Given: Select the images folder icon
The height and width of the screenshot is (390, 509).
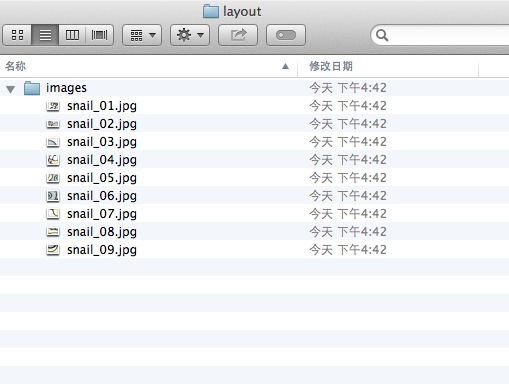Looking at the screenshot, I should tap(32, 88).
